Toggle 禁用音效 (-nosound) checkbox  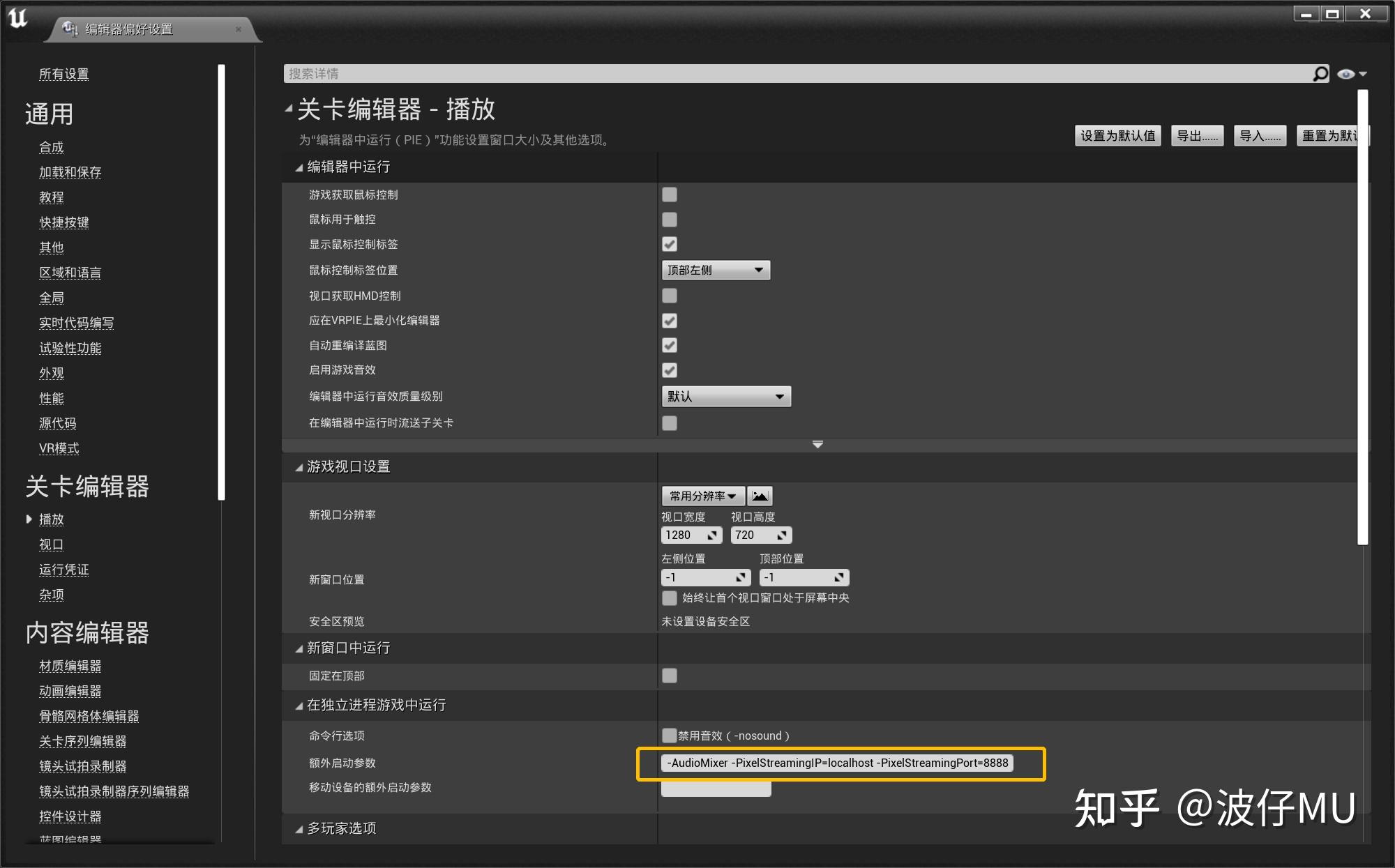click(x=670, y=736)
